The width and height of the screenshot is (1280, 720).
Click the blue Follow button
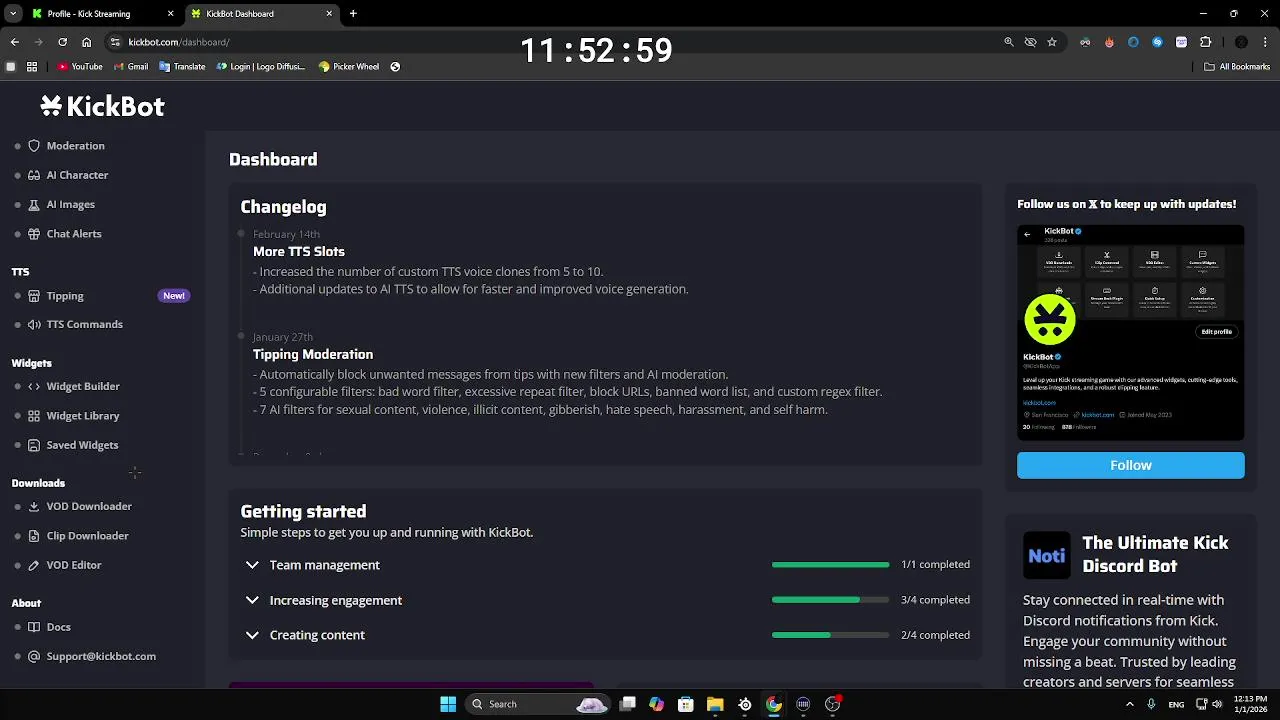[x=1131, y=465]
